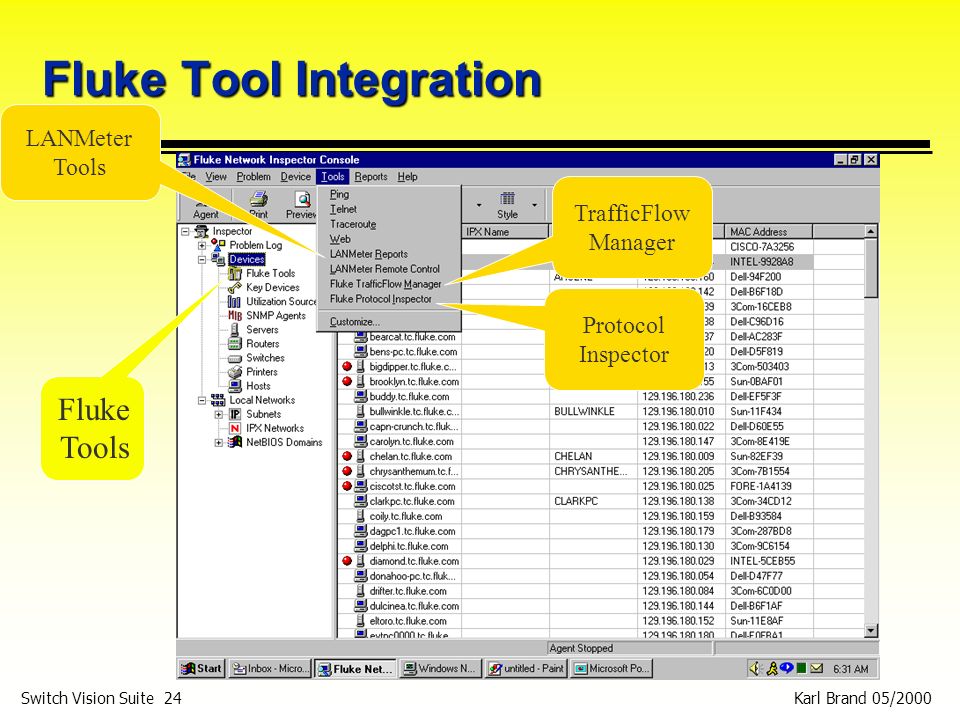
Task: Open the Help menu
Action: [x=407, y=176]
